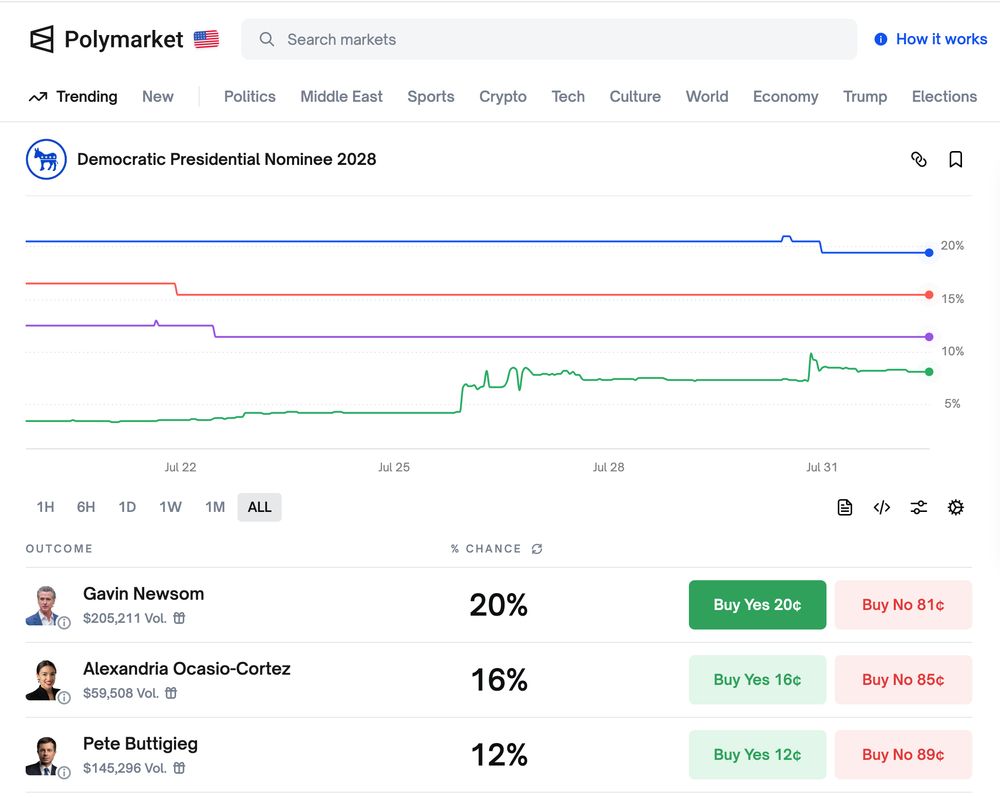This screenshot has width=1000, height=797.
Task: Click the 20% chance value
Action: tap(499, 605)
